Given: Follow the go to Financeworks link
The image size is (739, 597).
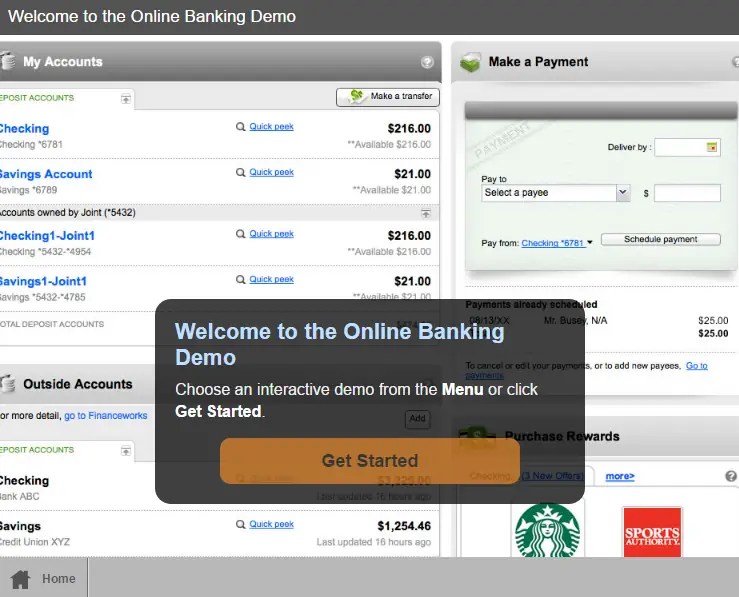Looking at the screenshot, I should (106, 416).
